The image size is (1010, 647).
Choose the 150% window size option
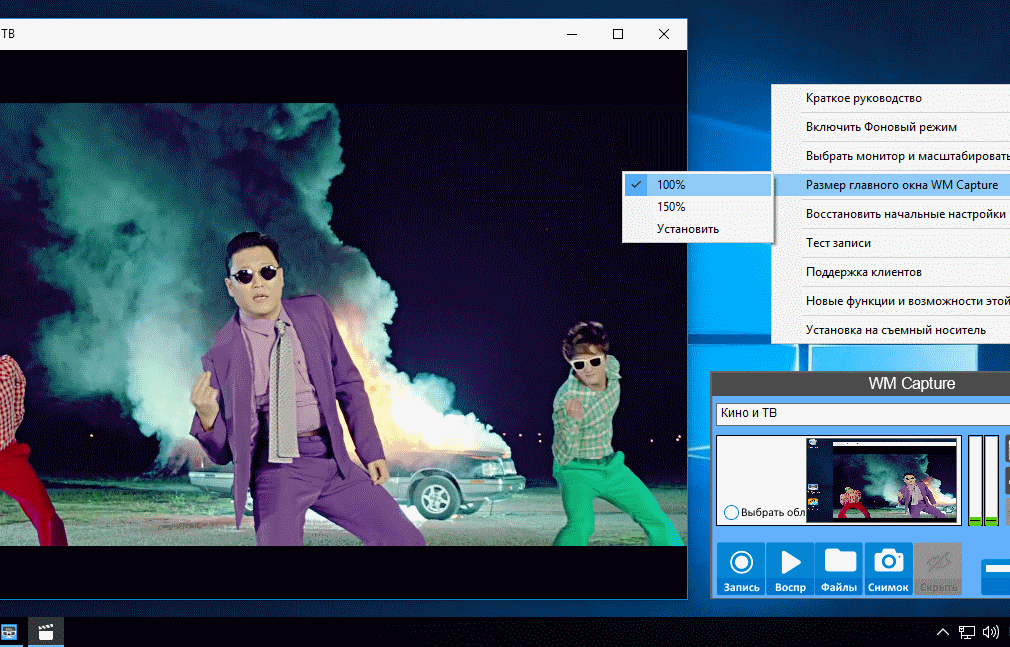698,207
